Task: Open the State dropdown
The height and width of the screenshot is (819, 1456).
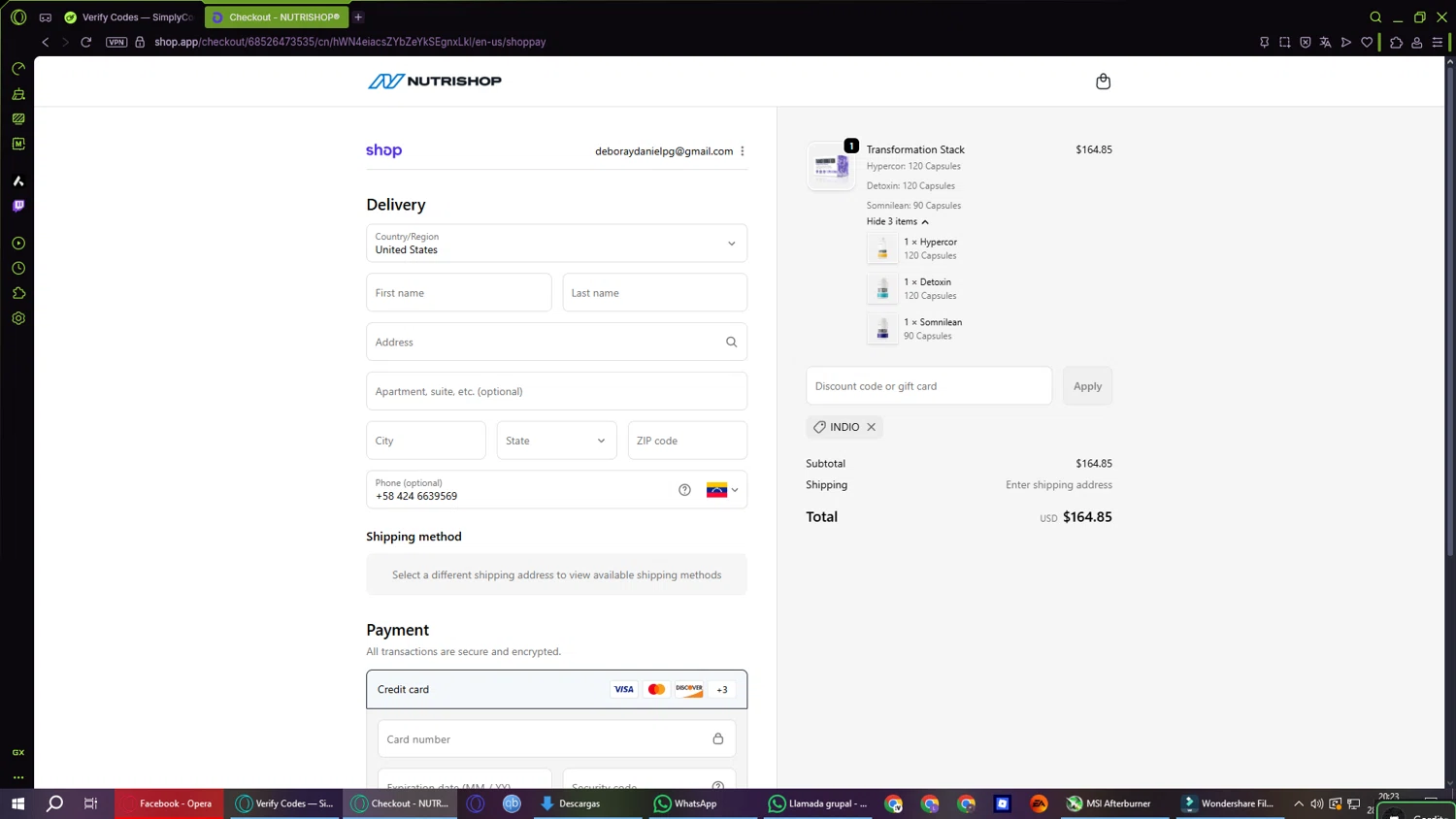Action: click(x=556, y=441)
